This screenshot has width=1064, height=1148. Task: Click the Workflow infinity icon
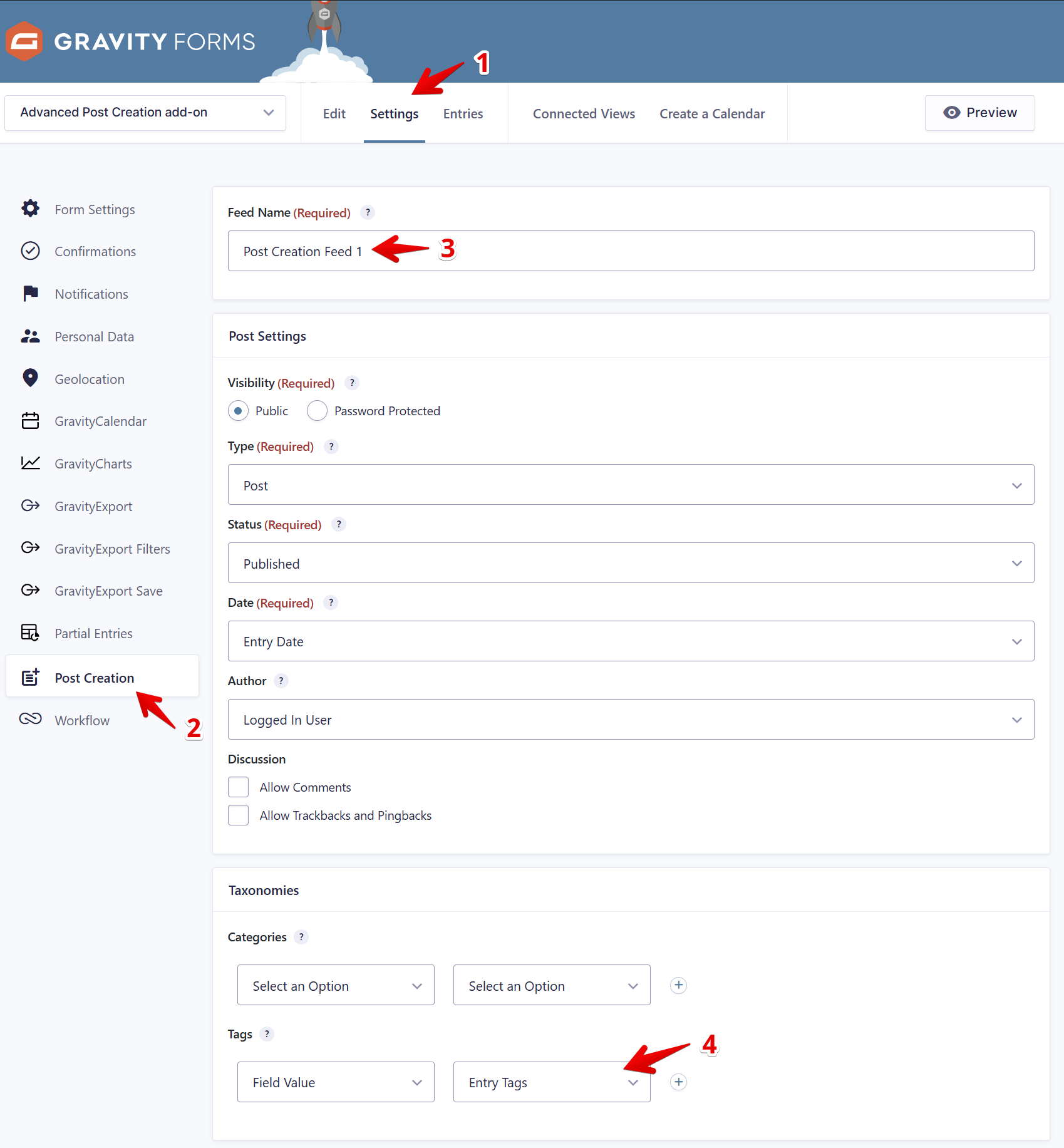pos(30,719)
